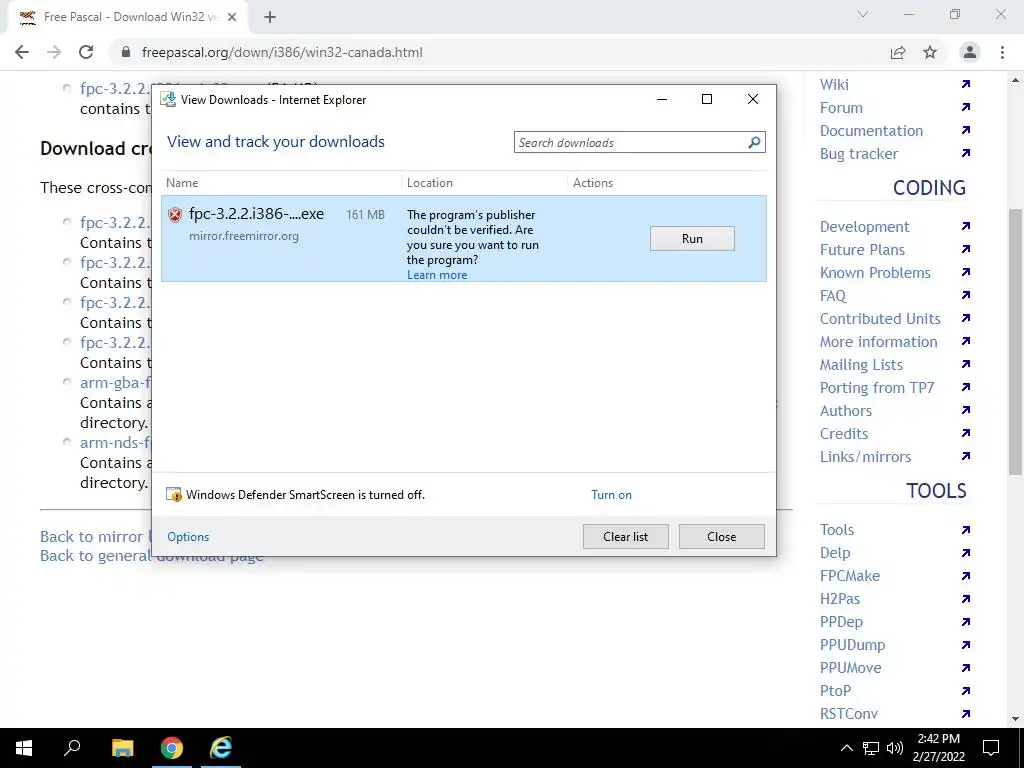Viewport: 1024px width, 768px height.
Task: Click the Location column header
Action: point(430,183)
